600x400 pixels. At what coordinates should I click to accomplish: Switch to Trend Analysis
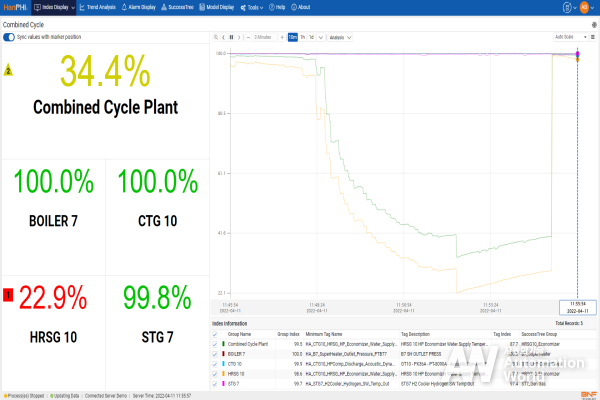[98, 7]
